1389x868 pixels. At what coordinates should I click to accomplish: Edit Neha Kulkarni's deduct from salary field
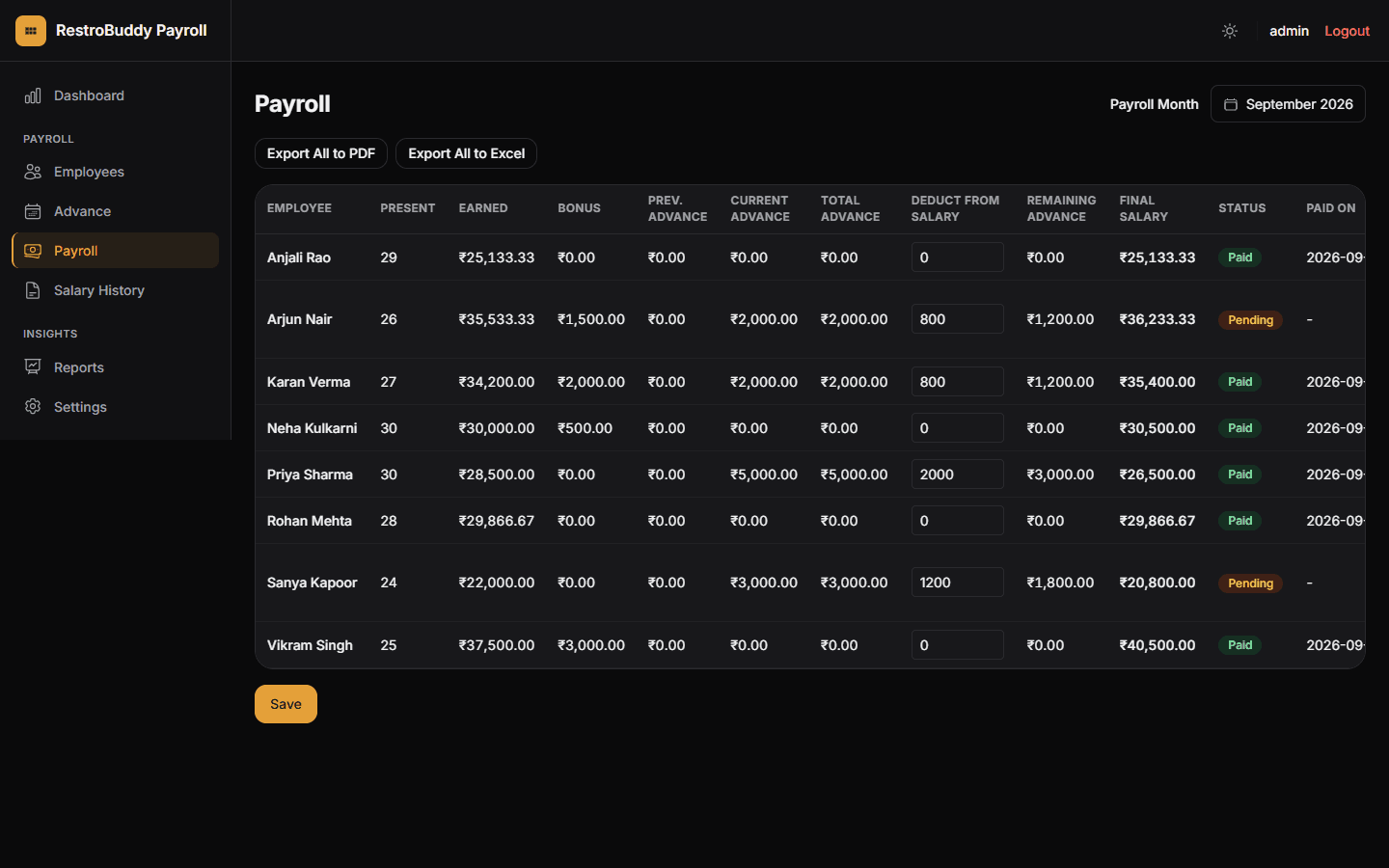[x=957, y=428]
